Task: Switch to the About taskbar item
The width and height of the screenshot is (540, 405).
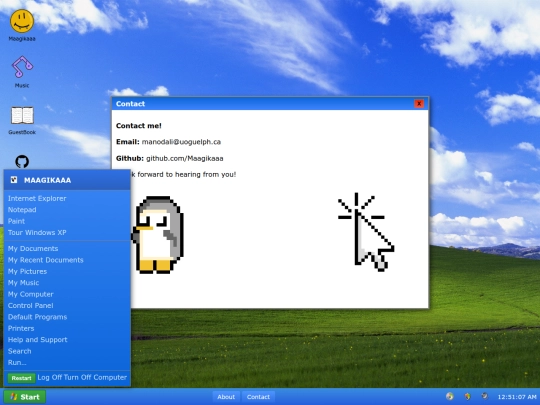Action: click(226, 397)
